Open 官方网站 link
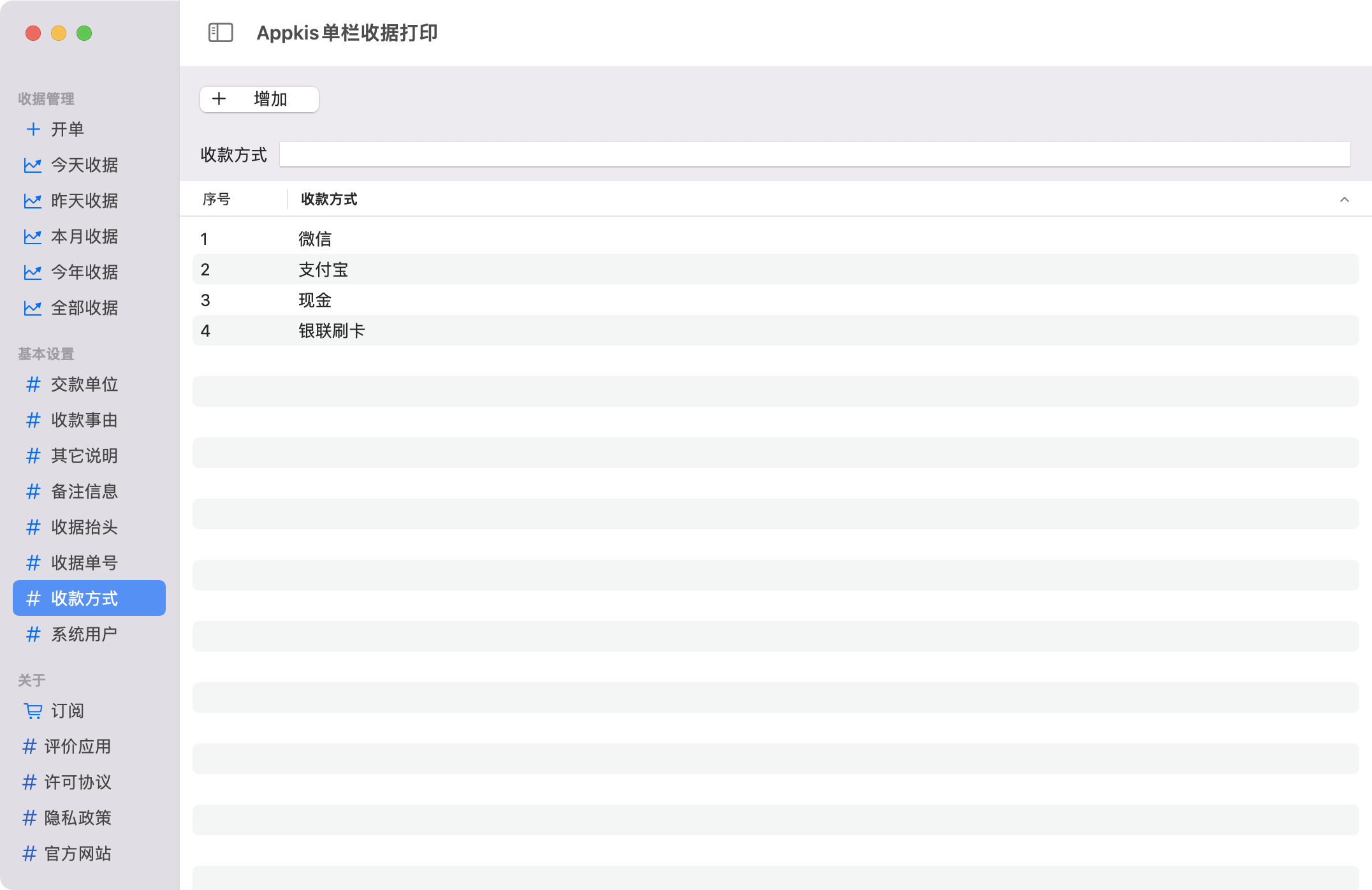 (89, 854)
